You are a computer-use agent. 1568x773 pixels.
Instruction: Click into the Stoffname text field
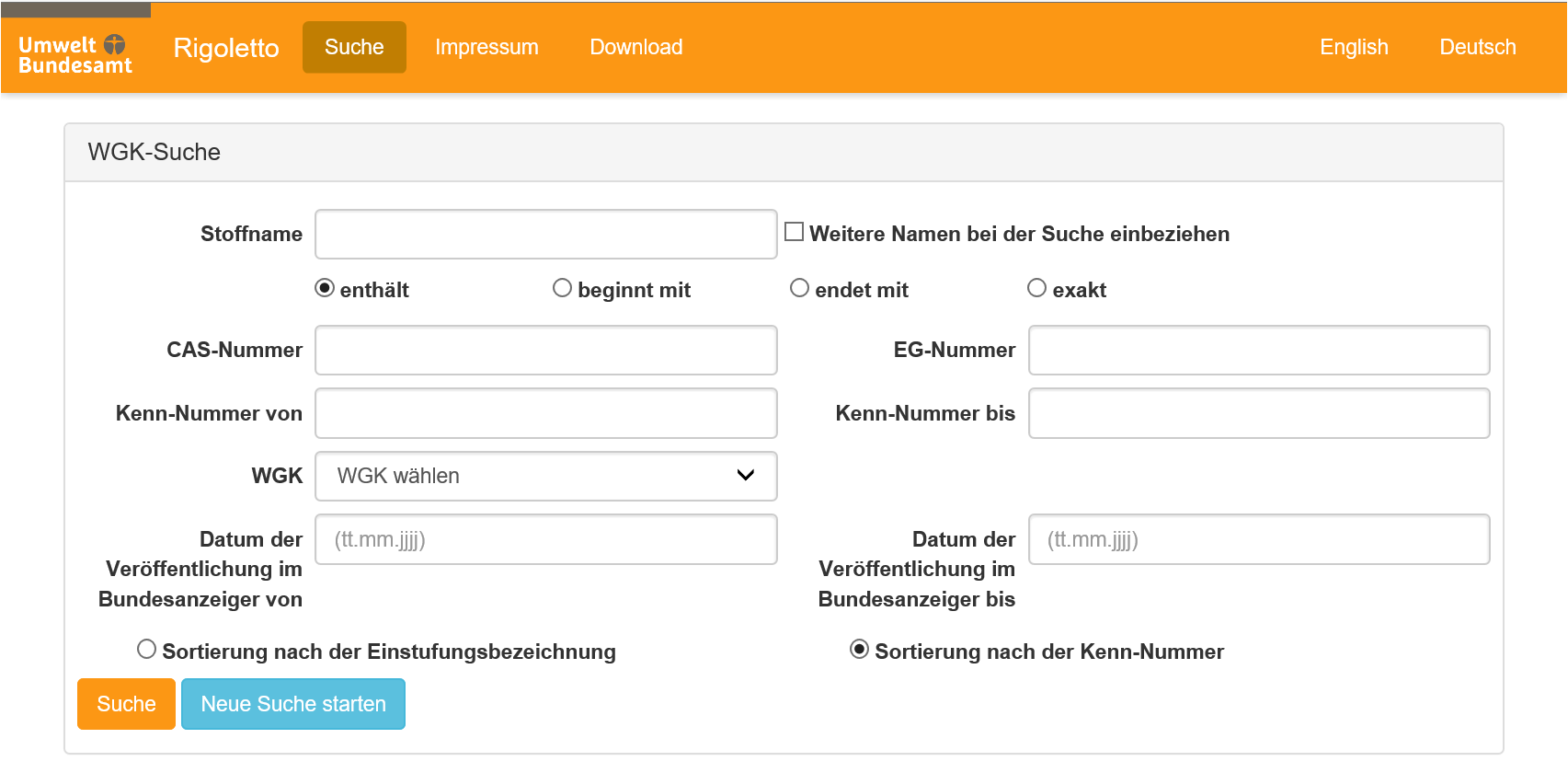545,235
